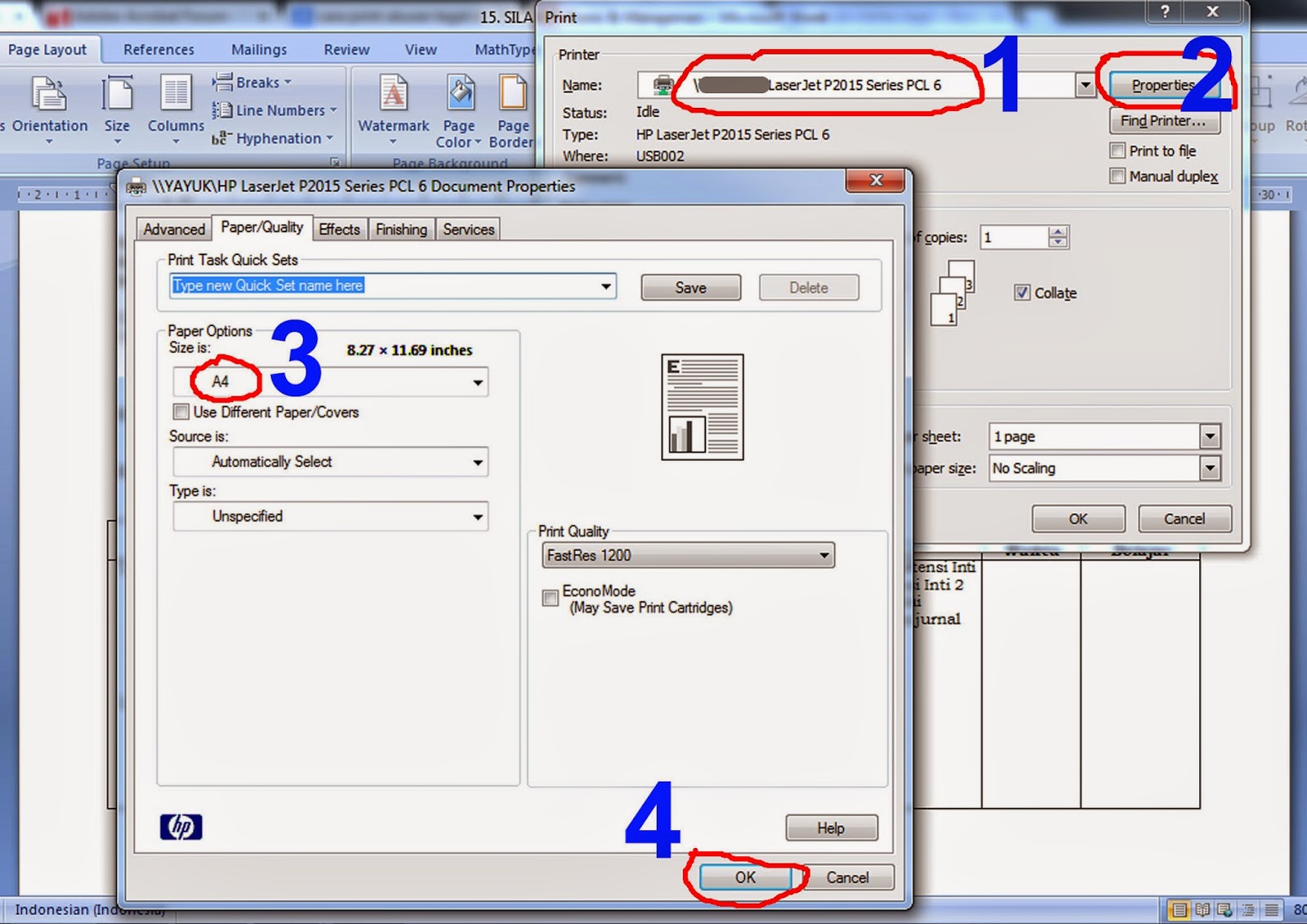Close the Document Properties dialog

tap(876, 181)
